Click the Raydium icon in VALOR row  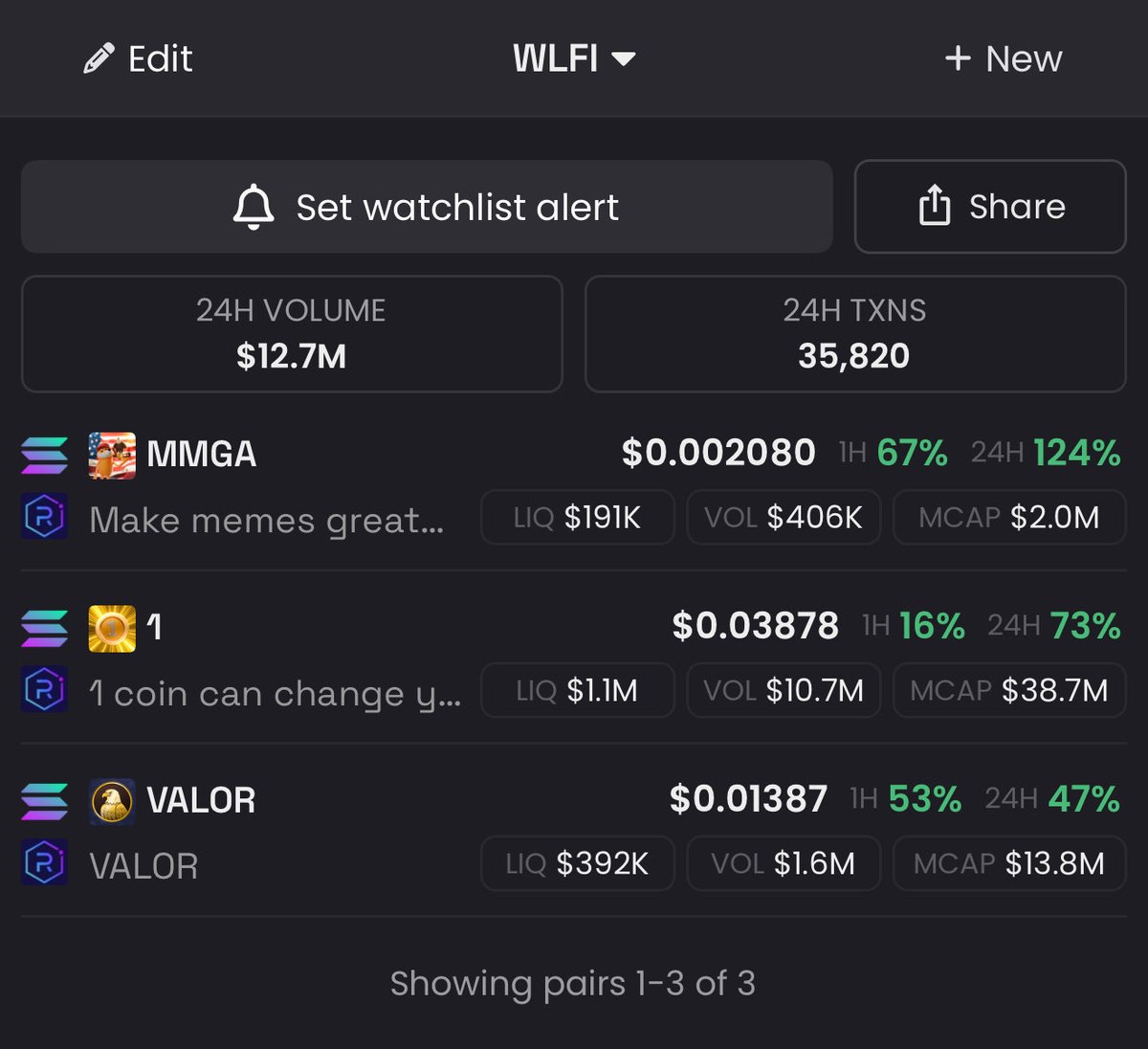44,863
